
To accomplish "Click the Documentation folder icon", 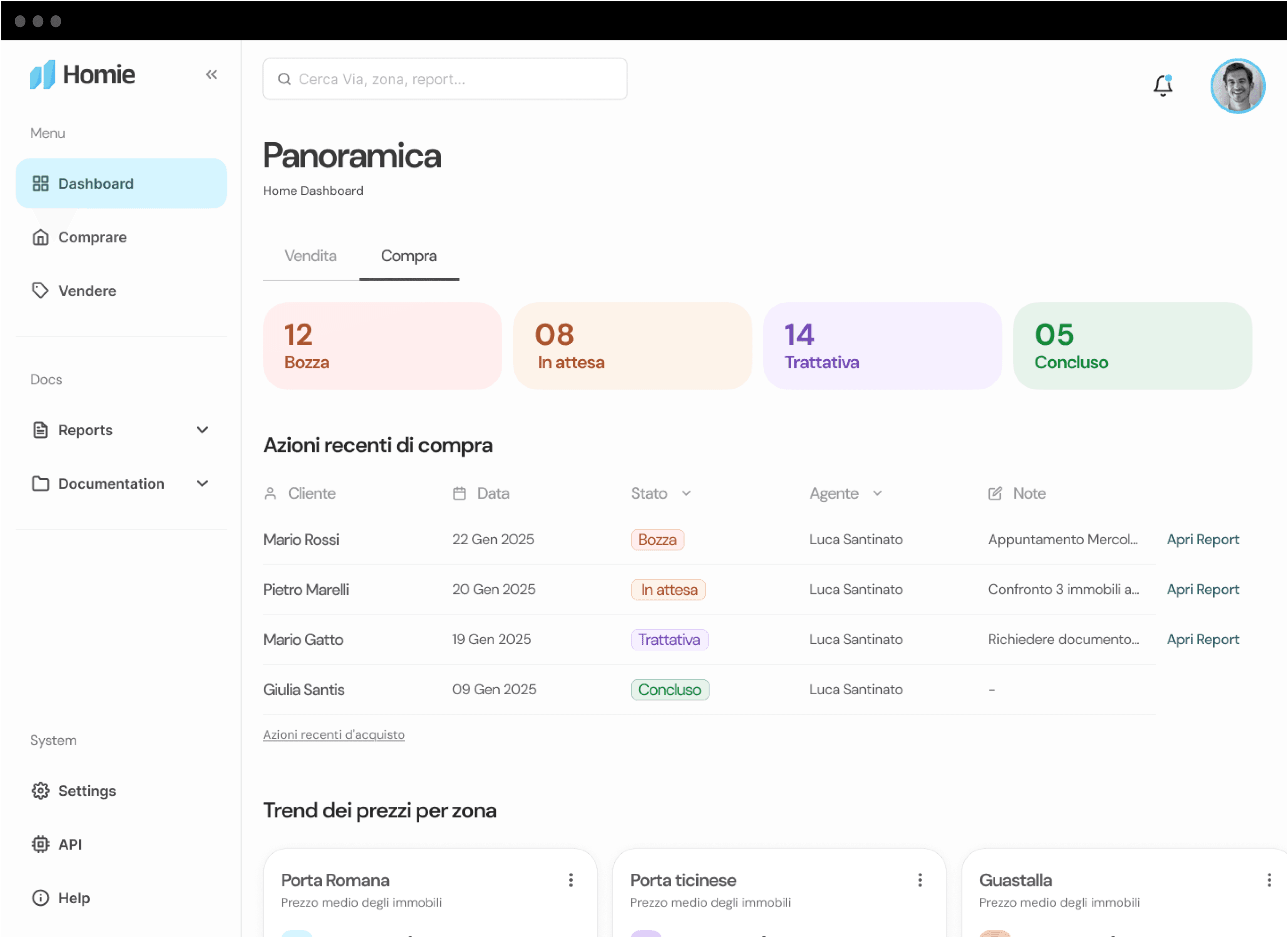I will tap(40, 483).
